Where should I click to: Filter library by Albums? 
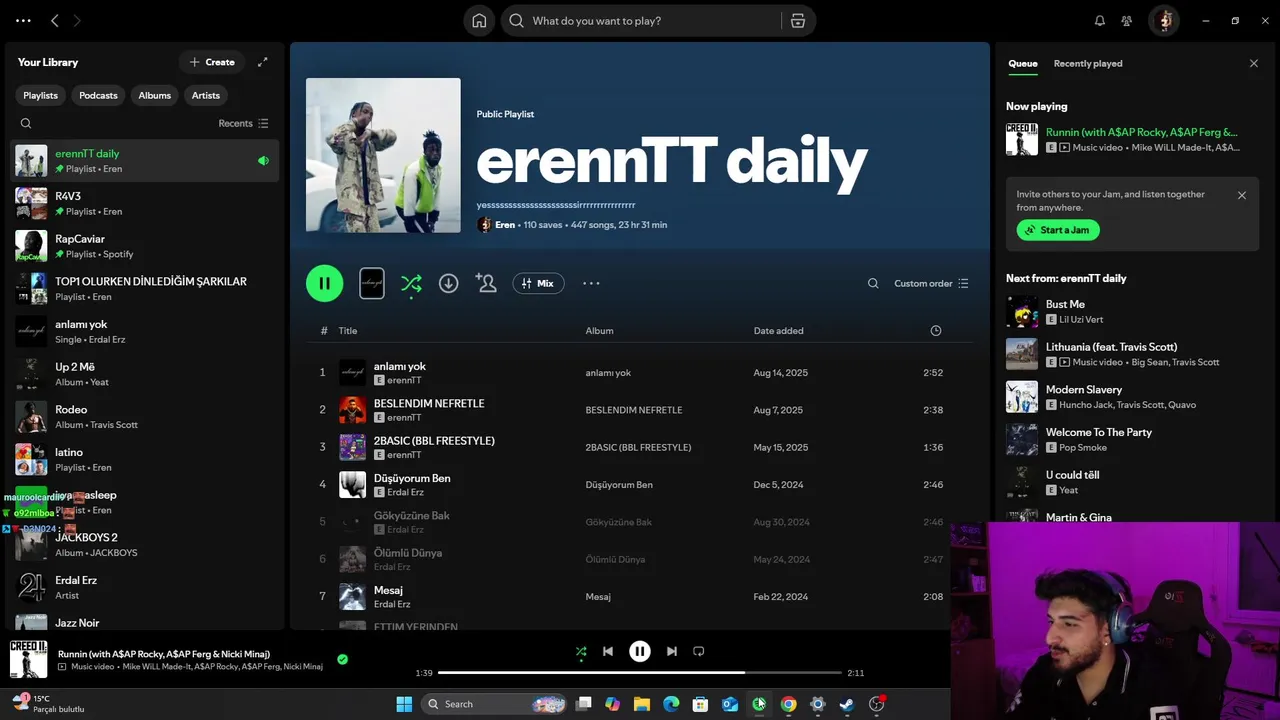(x=154, y=95)
